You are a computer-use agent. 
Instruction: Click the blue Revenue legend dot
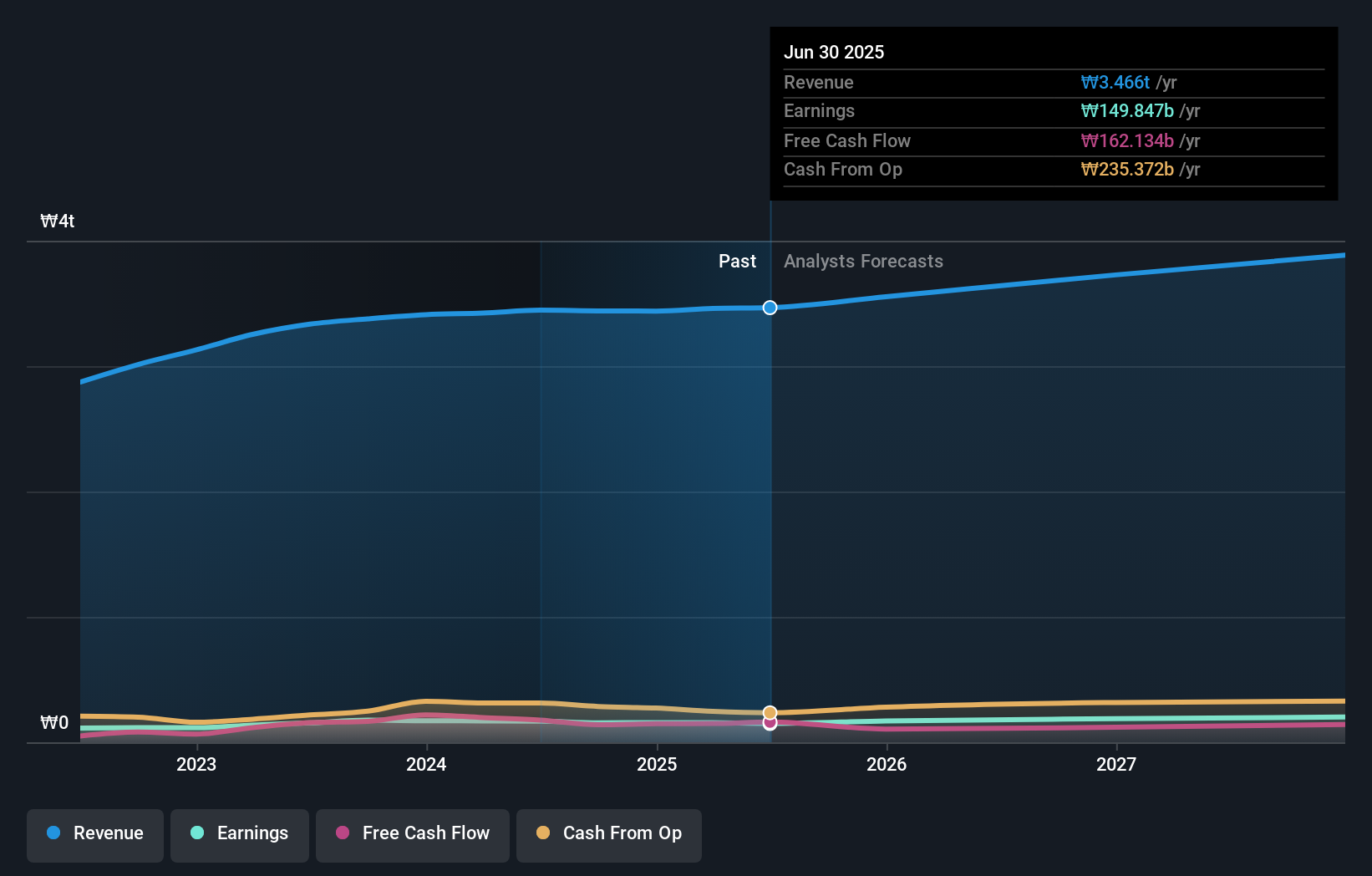coord(54,833)
